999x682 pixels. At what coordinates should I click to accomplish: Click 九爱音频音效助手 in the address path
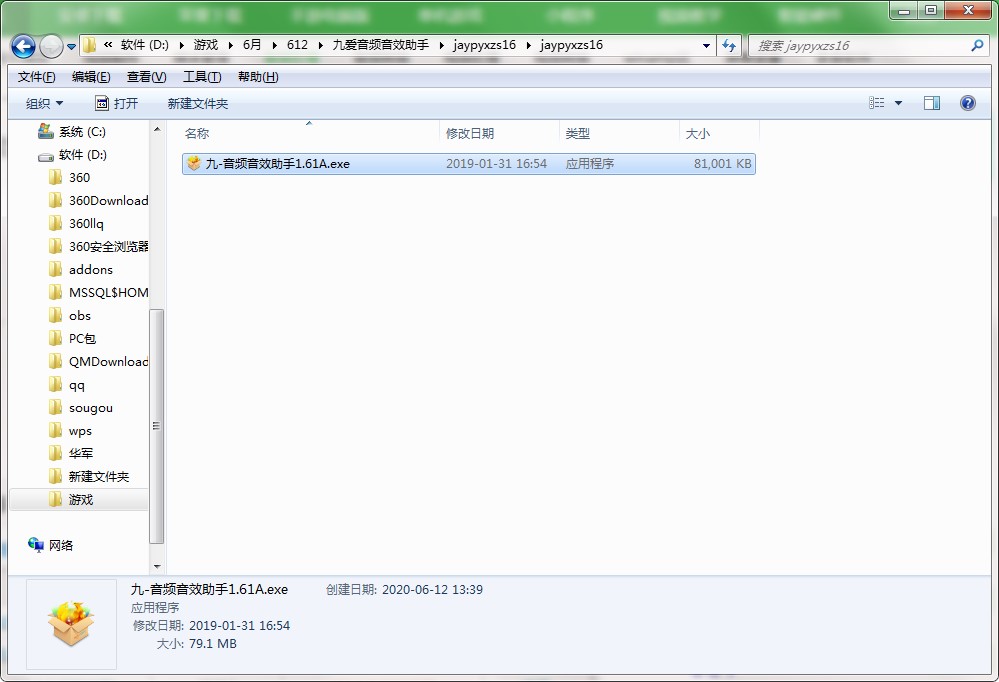click(380, 45)
